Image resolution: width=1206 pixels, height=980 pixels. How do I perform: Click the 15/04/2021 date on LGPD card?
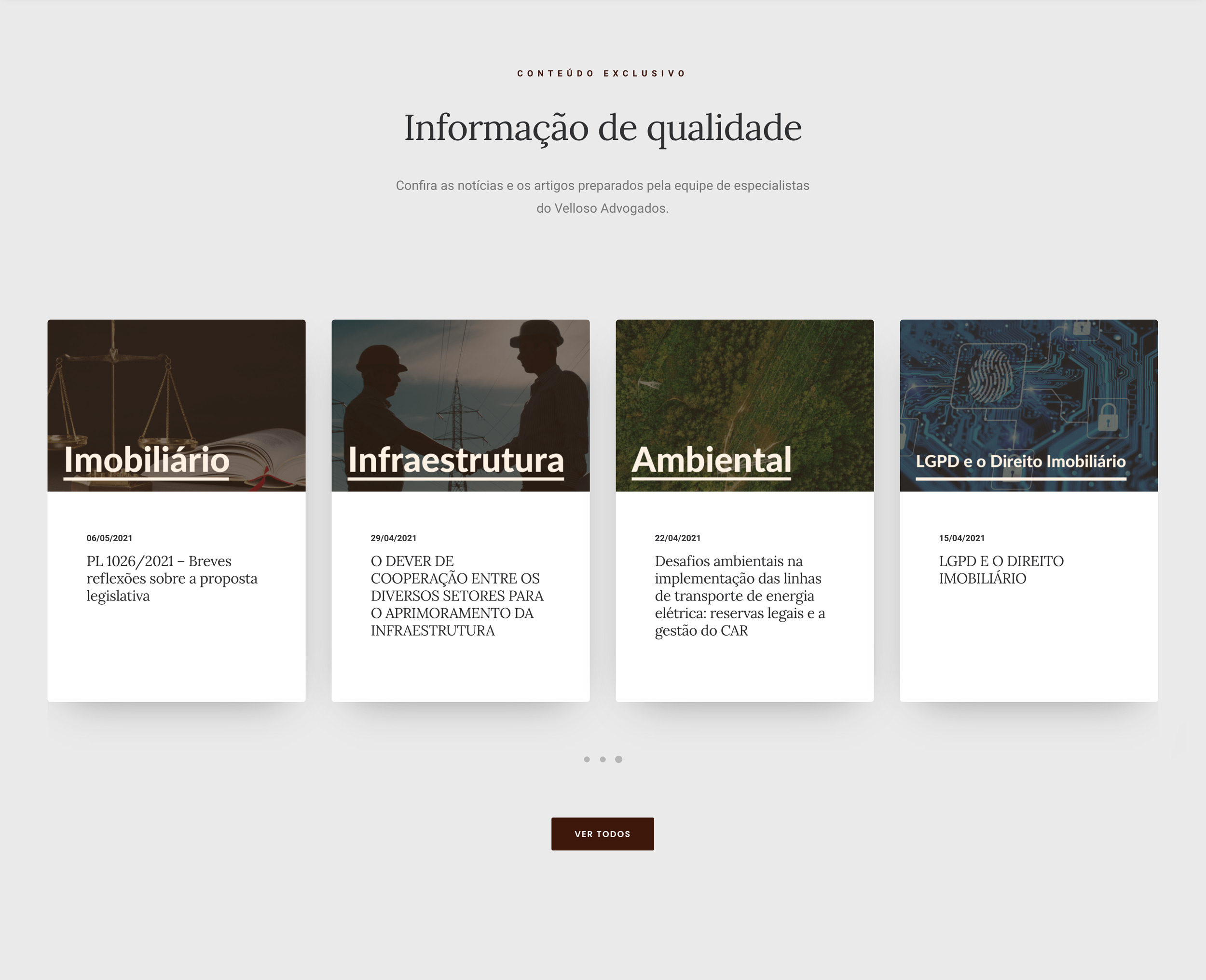tap(961, 538)
